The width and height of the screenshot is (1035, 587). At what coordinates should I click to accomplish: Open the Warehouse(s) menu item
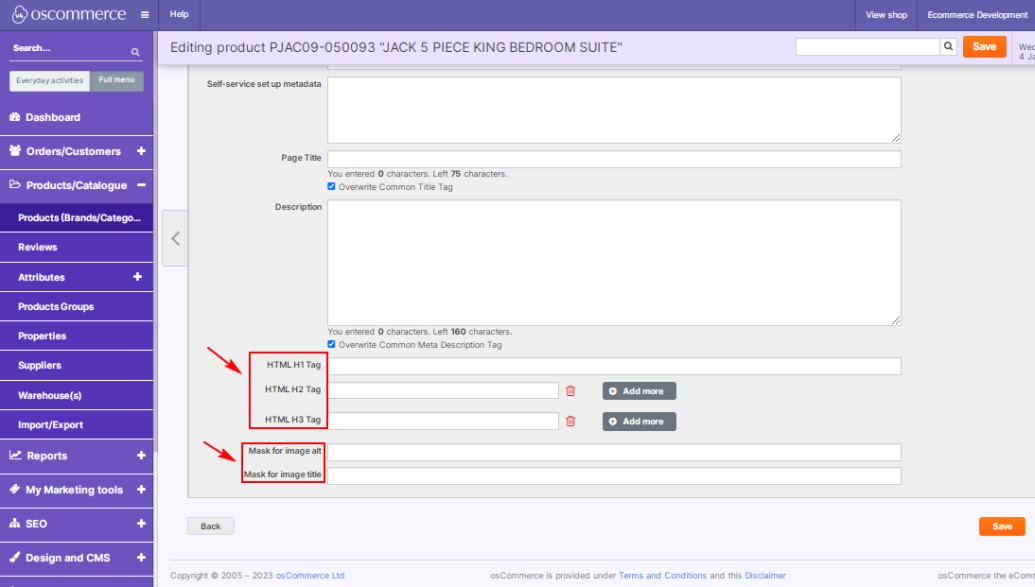[x=77, y=395]
